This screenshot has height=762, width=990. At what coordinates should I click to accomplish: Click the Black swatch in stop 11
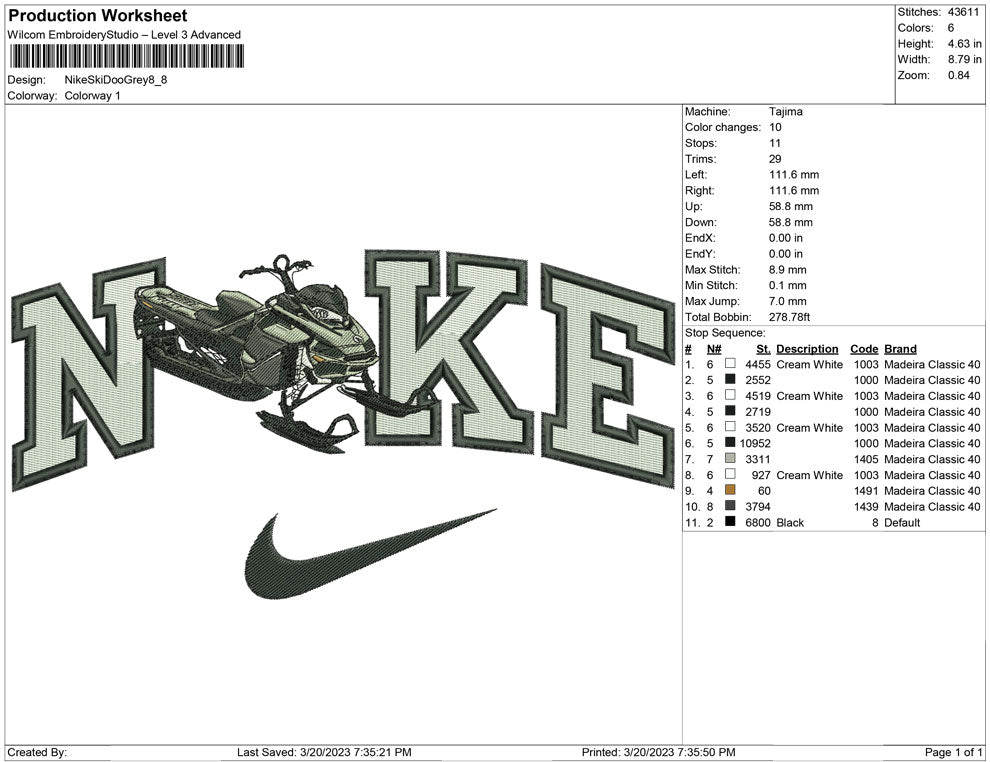coord(730,521)
